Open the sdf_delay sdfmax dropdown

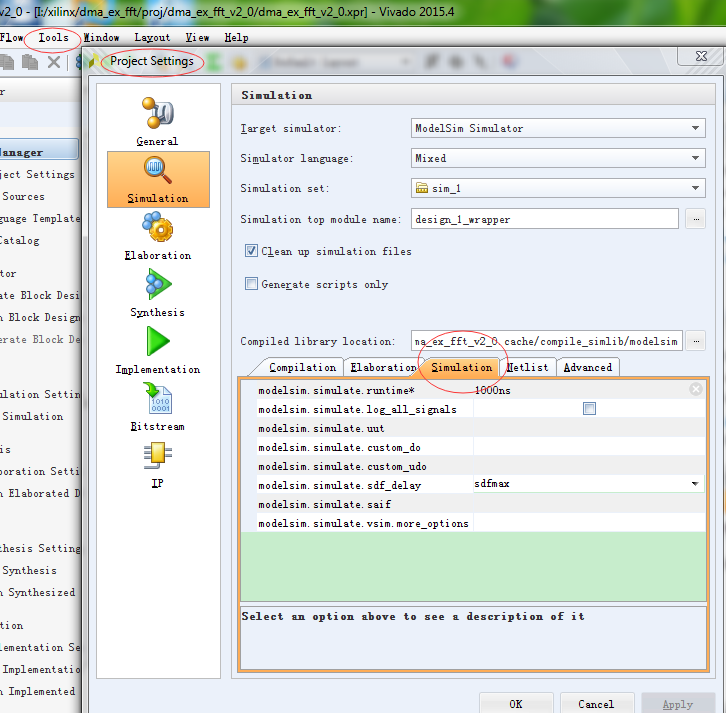[x=695, y=485]
